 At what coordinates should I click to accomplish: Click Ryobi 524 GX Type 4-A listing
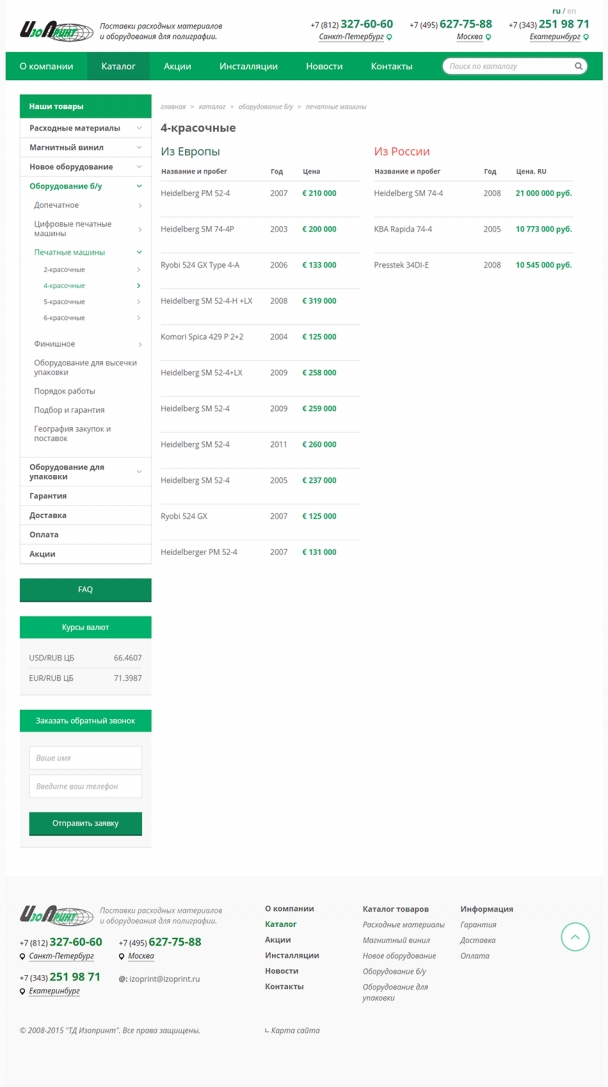(x=200, y=265)
